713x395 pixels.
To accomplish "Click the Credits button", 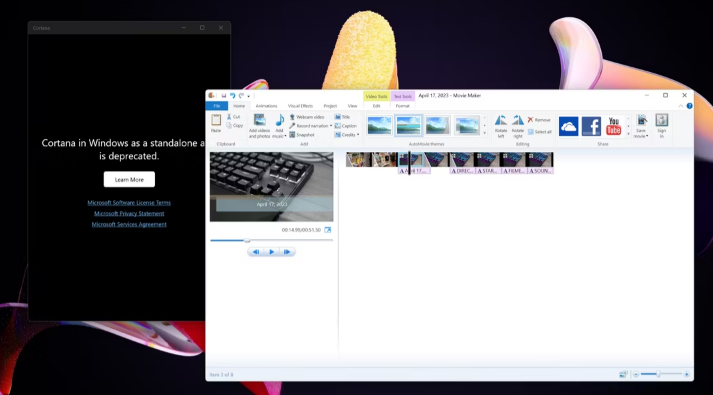I will [345, 135].
